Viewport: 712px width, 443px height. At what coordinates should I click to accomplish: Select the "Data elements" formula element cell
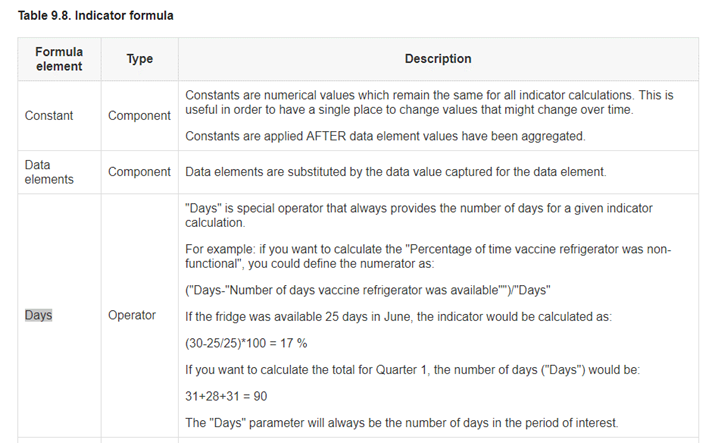(x=50, y=172)
